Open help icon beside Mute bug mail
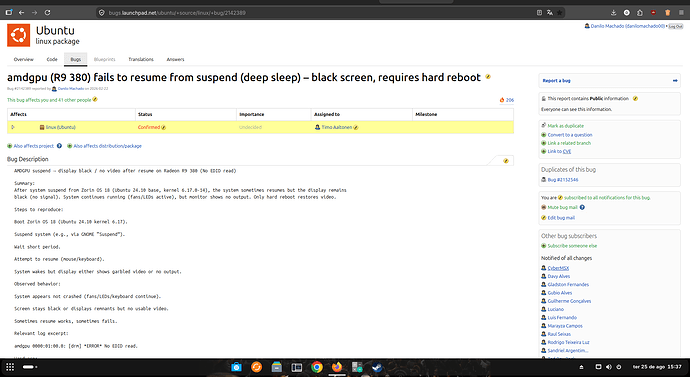Image resolution: width=690 pixels, height=377 pixels. [582, 207]
